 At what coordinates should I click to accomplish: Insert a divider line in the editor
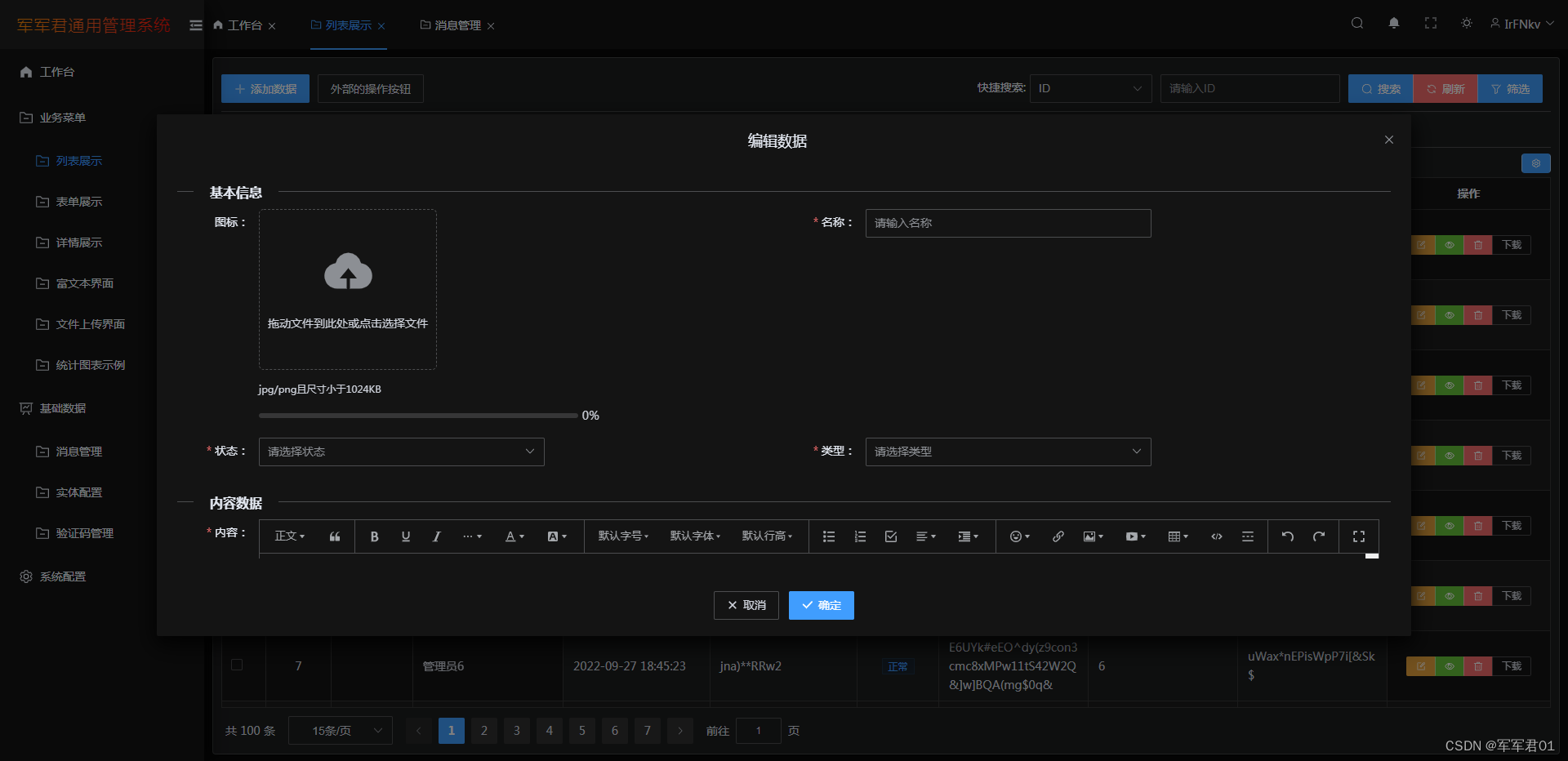coord(1248,536)
